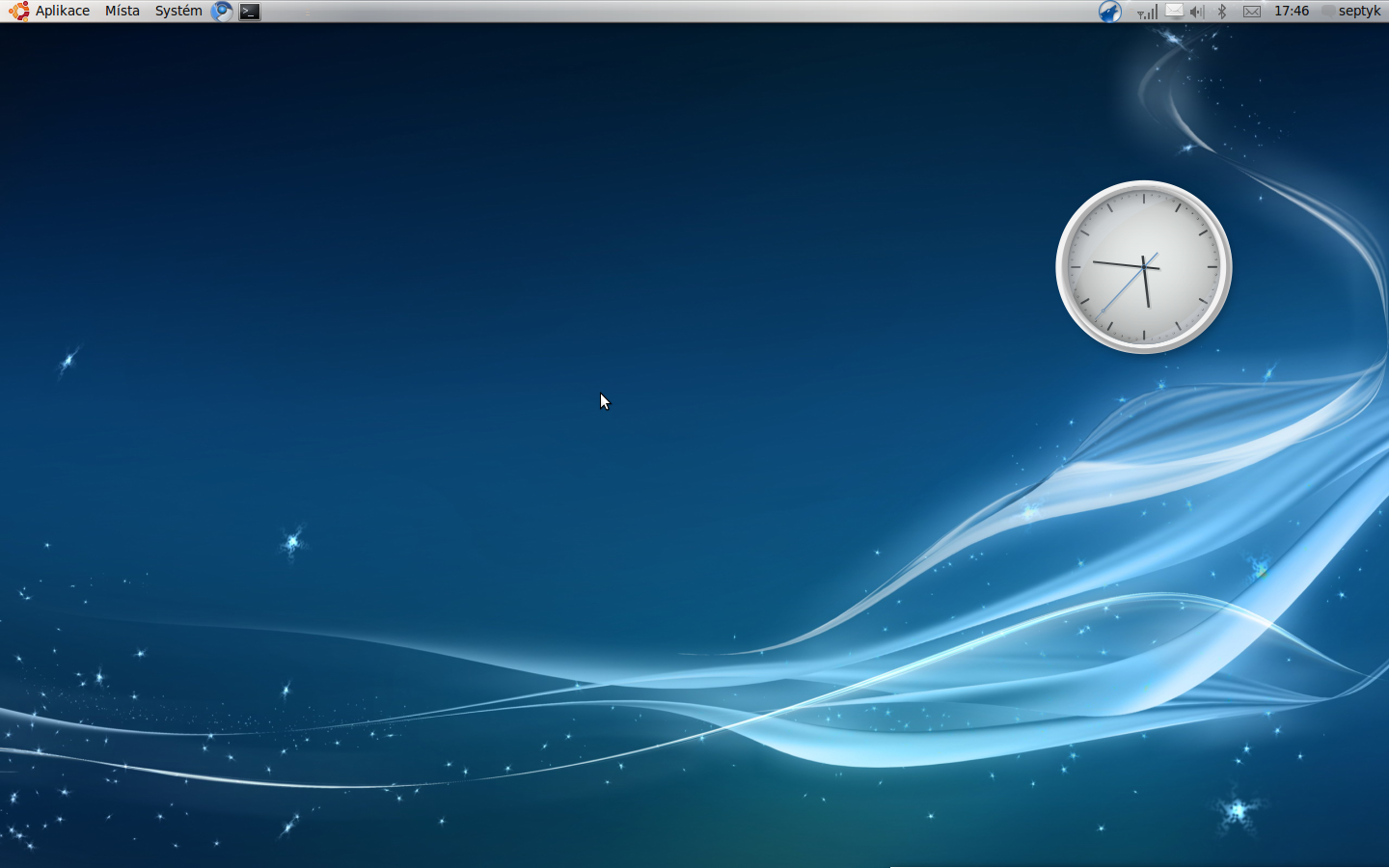Open the Systém menu
Image resolution: width=1389 pixels, height=868 pixels.
(178, 11)
